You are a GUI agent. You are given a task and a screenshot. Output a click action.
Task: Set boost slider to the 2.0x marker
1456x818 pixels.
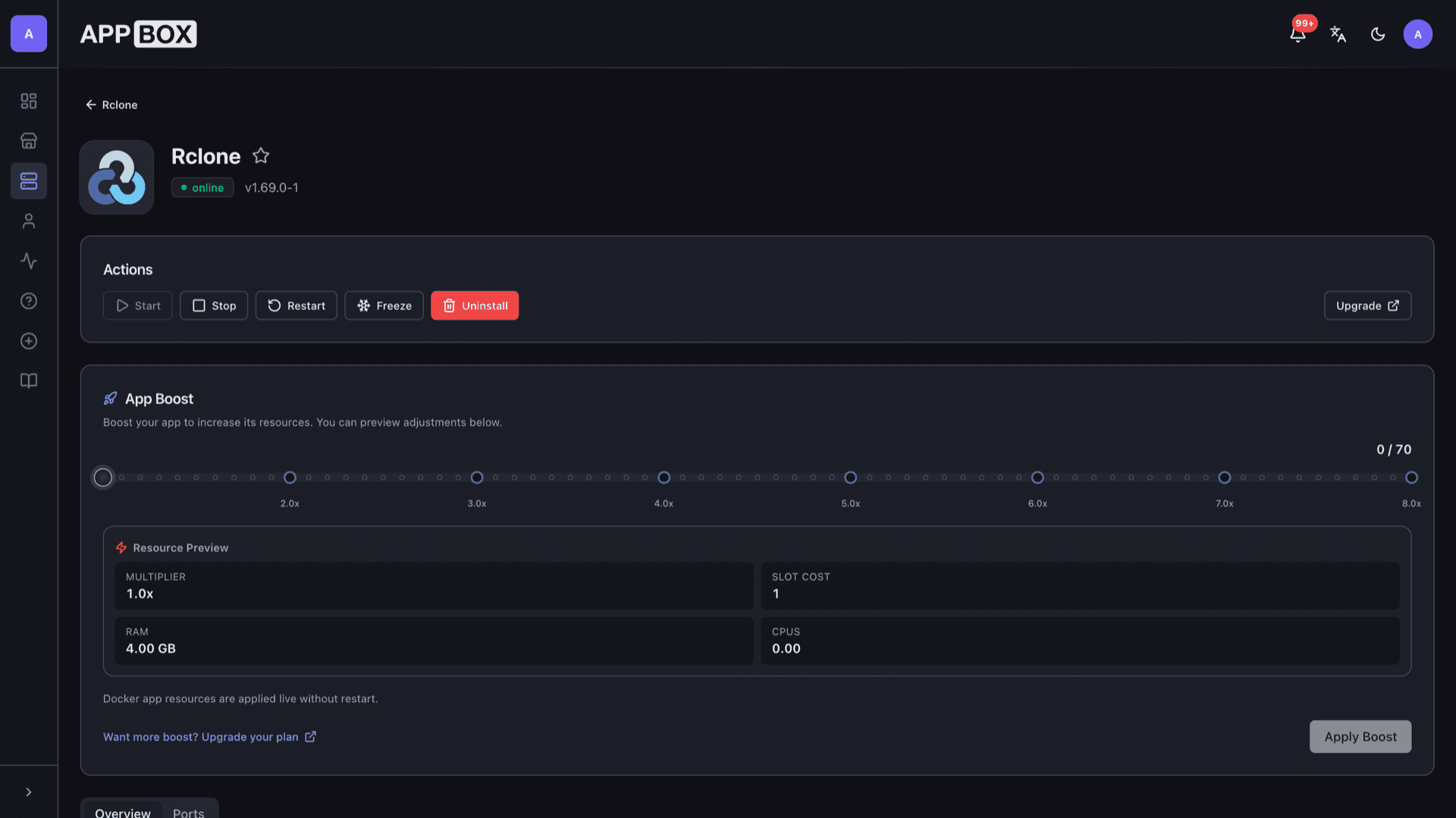point(290,478)
